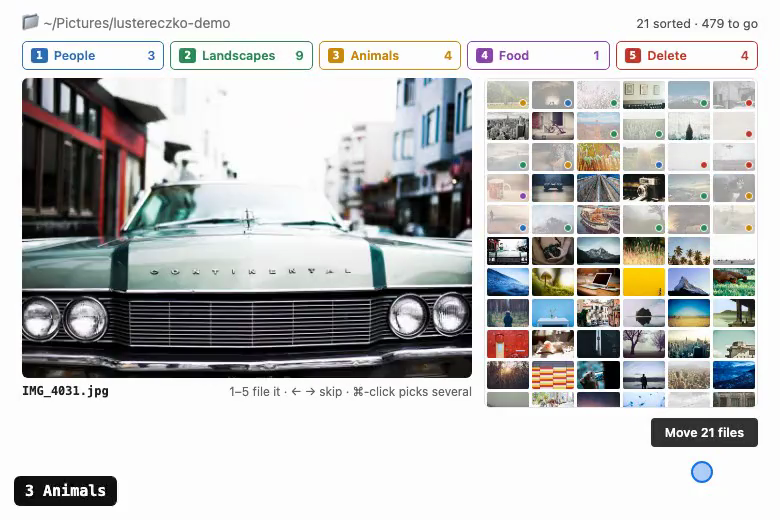Click the IMG_4031.jpg file name

click(x=65, y=391)
